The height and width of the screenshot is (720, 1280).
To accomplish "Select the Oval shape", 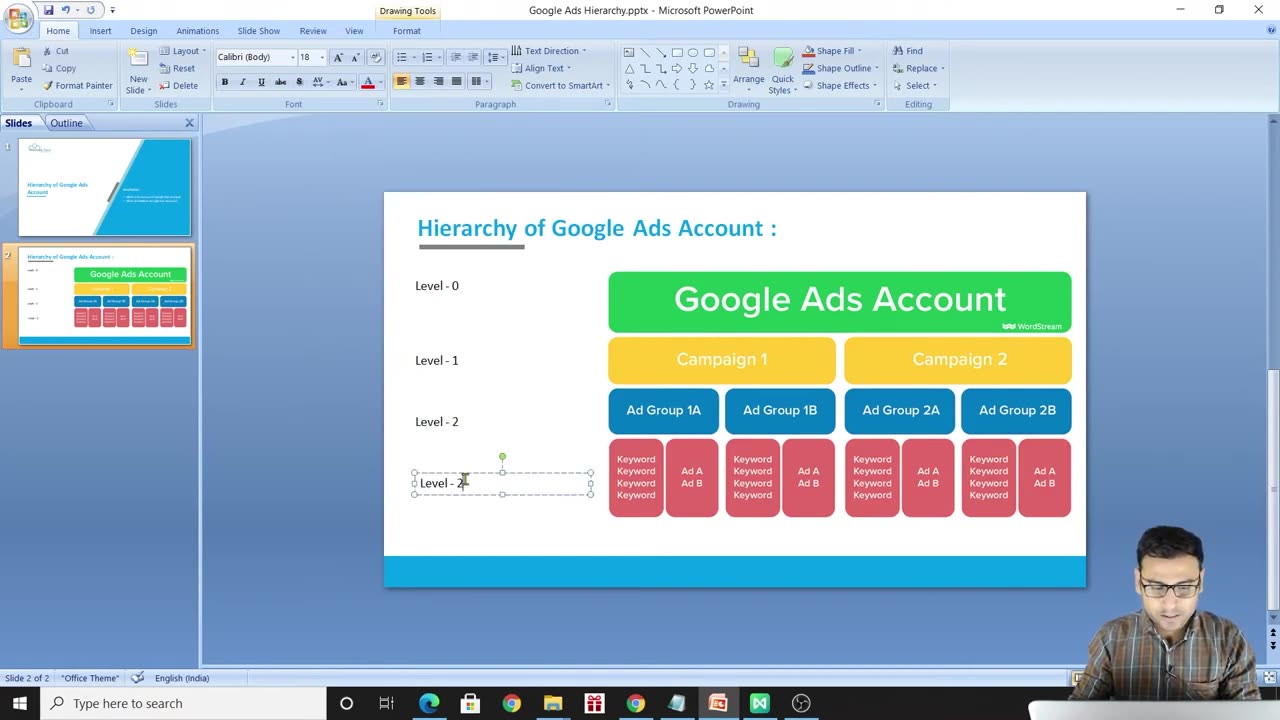I will pos(693,52).
